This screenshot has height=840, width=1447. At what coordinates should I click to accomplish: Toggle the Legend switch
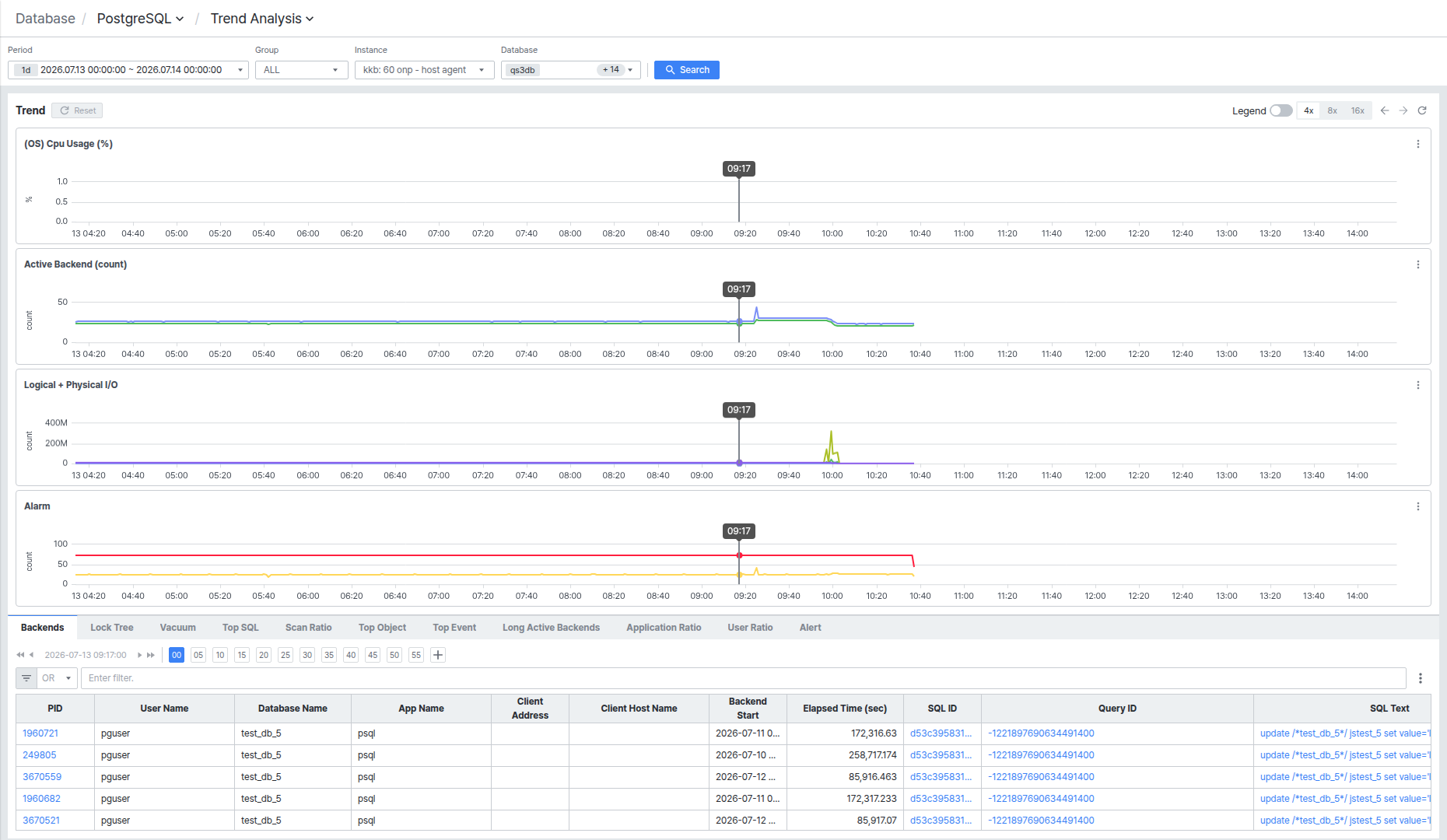tap(1281, 110)
